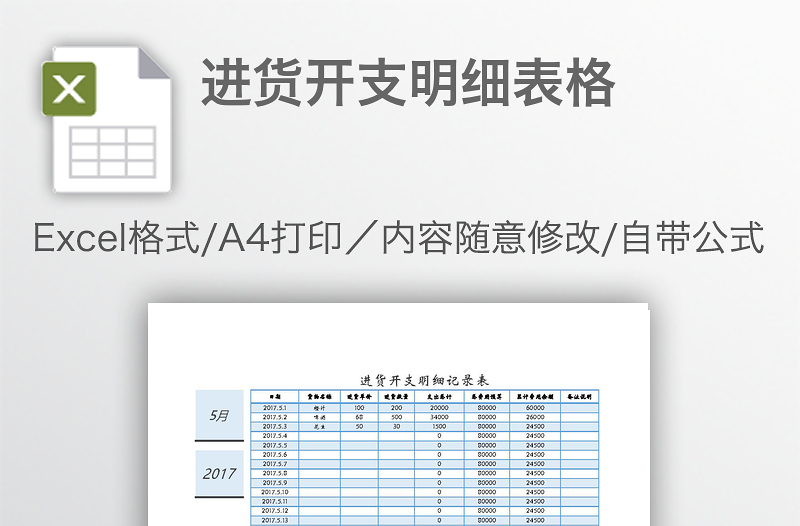Click the expense cell 20000
This screenshot has height=526, width=800.
(439, 408)
